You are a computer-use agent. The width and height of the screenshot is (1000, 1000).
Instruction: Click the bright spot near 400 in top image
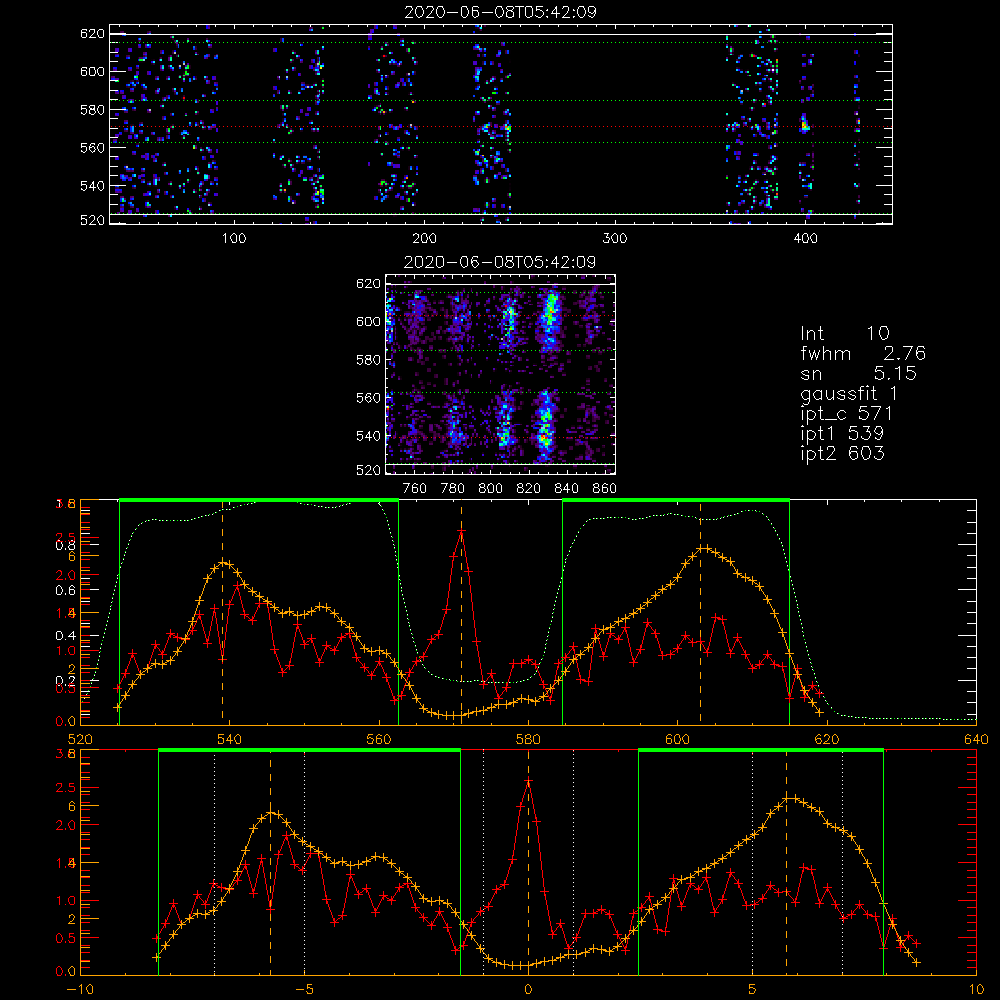[805, 123]
